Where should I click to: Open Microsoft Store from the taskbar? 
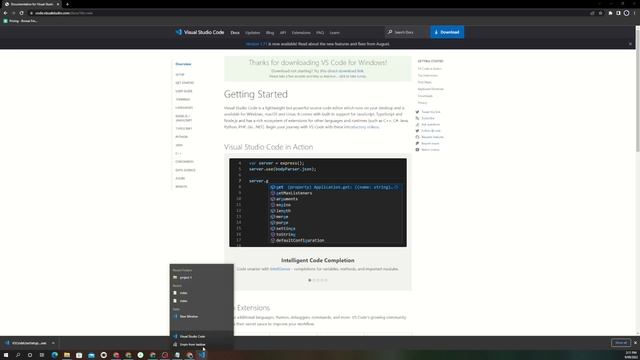(x=79, y=355)
